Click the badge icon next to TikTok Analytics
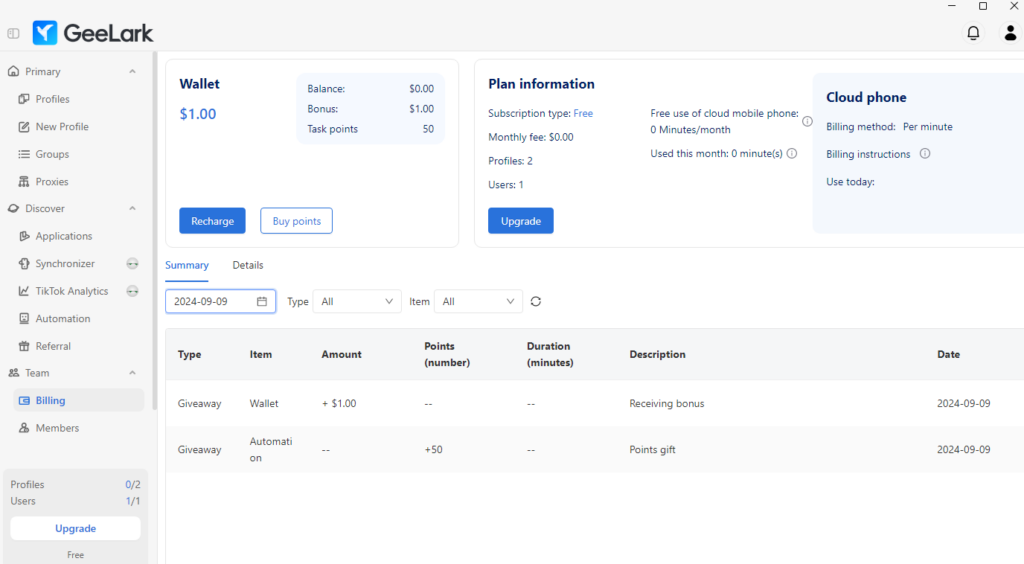The image size is (1024, 564). [133, 291]
